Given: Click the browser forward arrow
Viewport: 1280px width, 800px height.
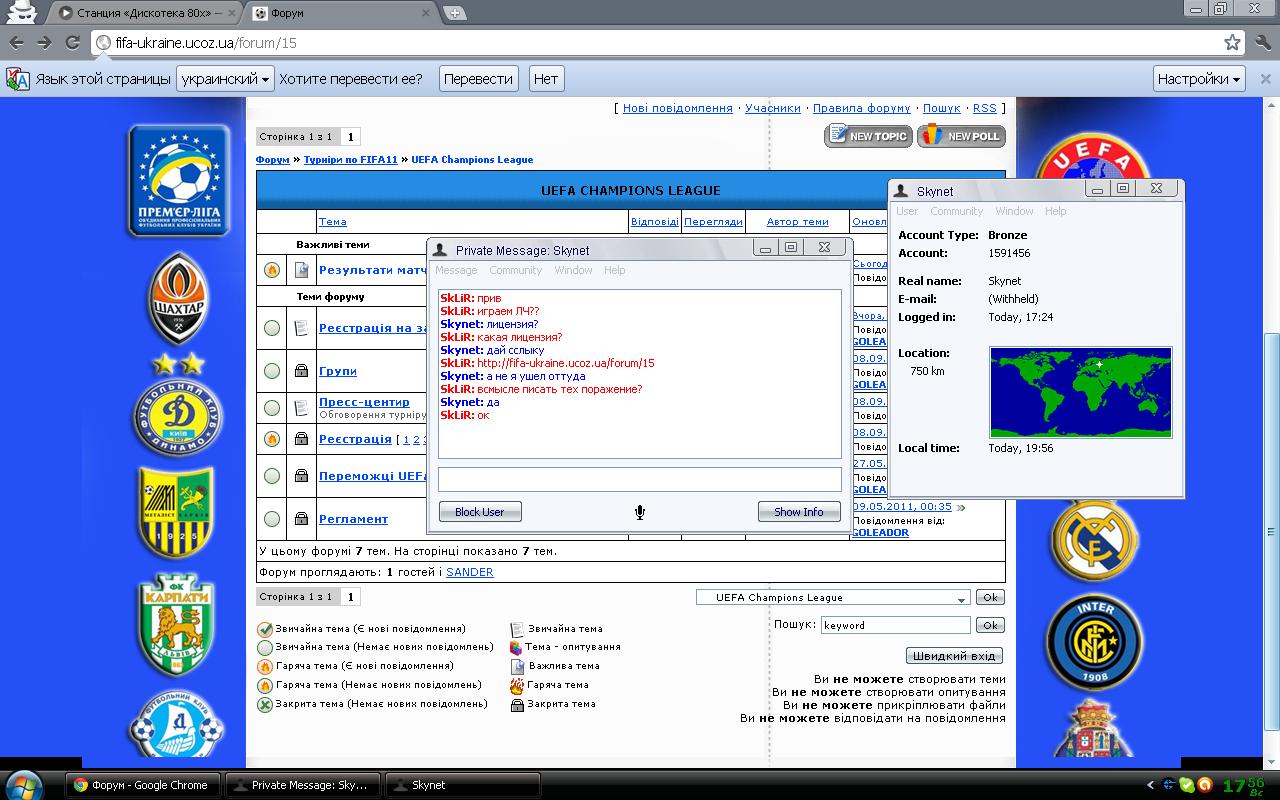Looking at the screenshot, I should 44,42.
